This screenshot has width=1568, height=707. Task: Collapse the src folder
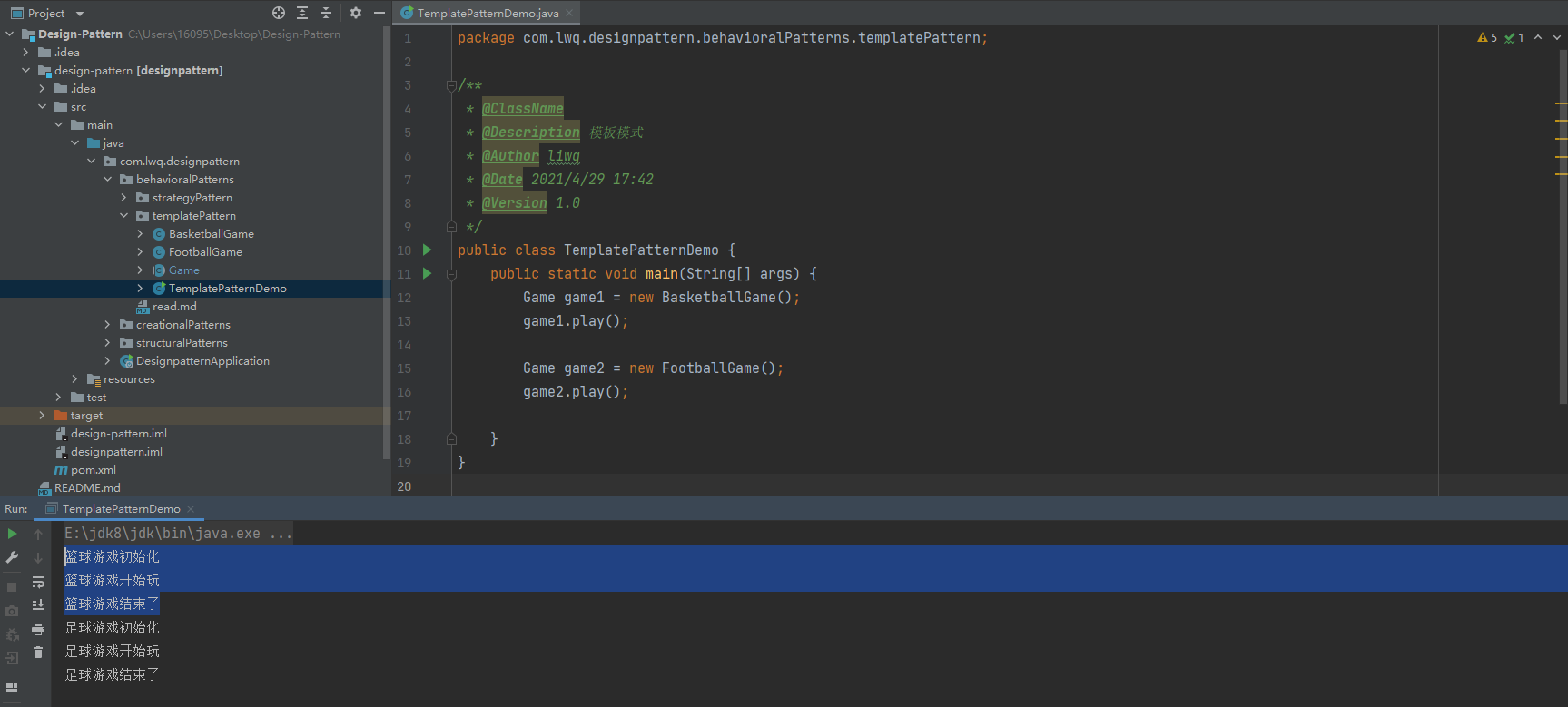point(43,106)
